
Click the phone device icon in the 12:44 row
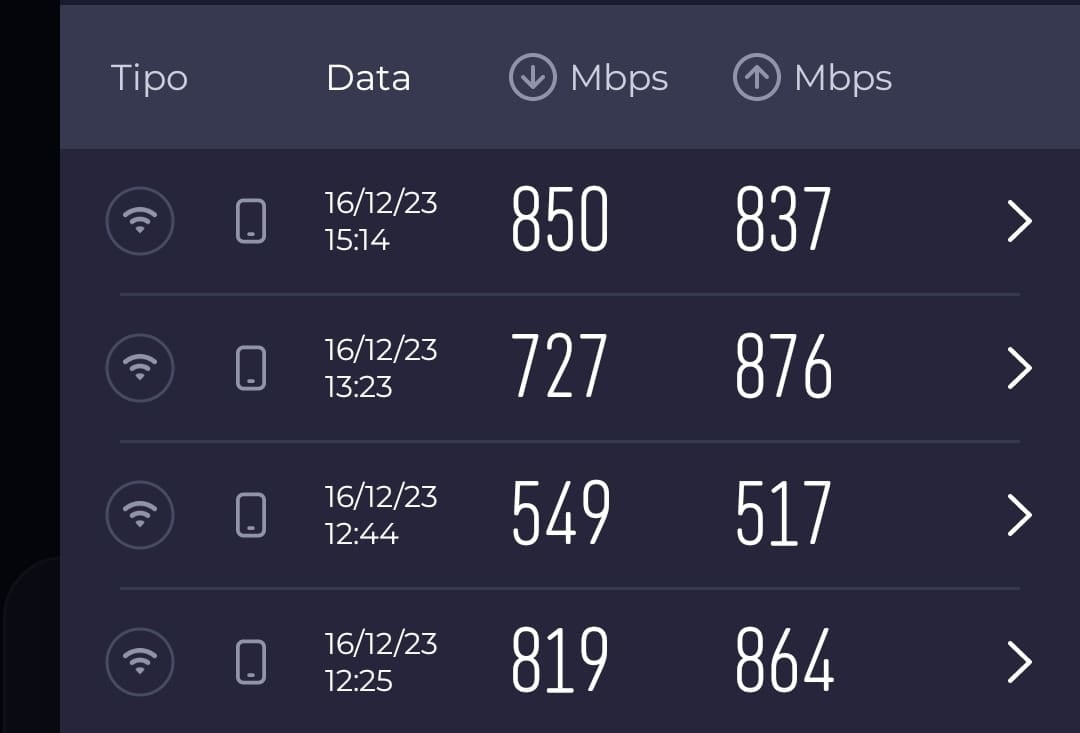(x=251, y=515)
